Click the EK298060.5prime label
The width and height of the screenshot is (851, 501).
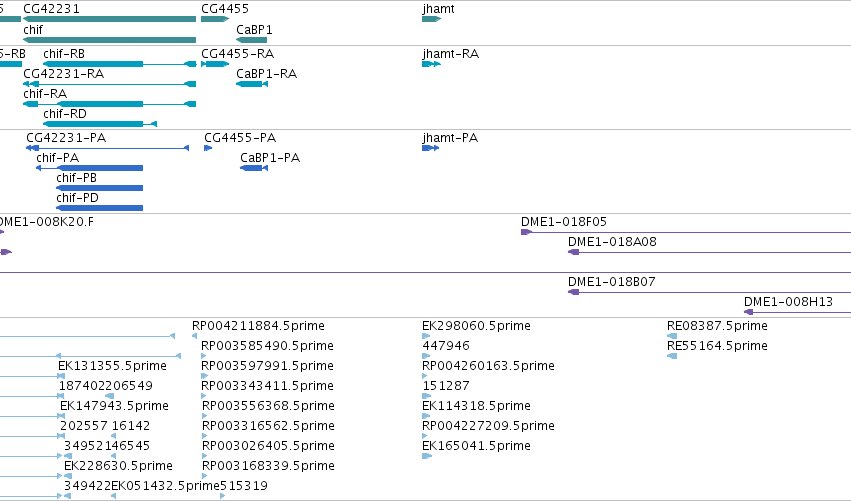click(x=476, y=326)
